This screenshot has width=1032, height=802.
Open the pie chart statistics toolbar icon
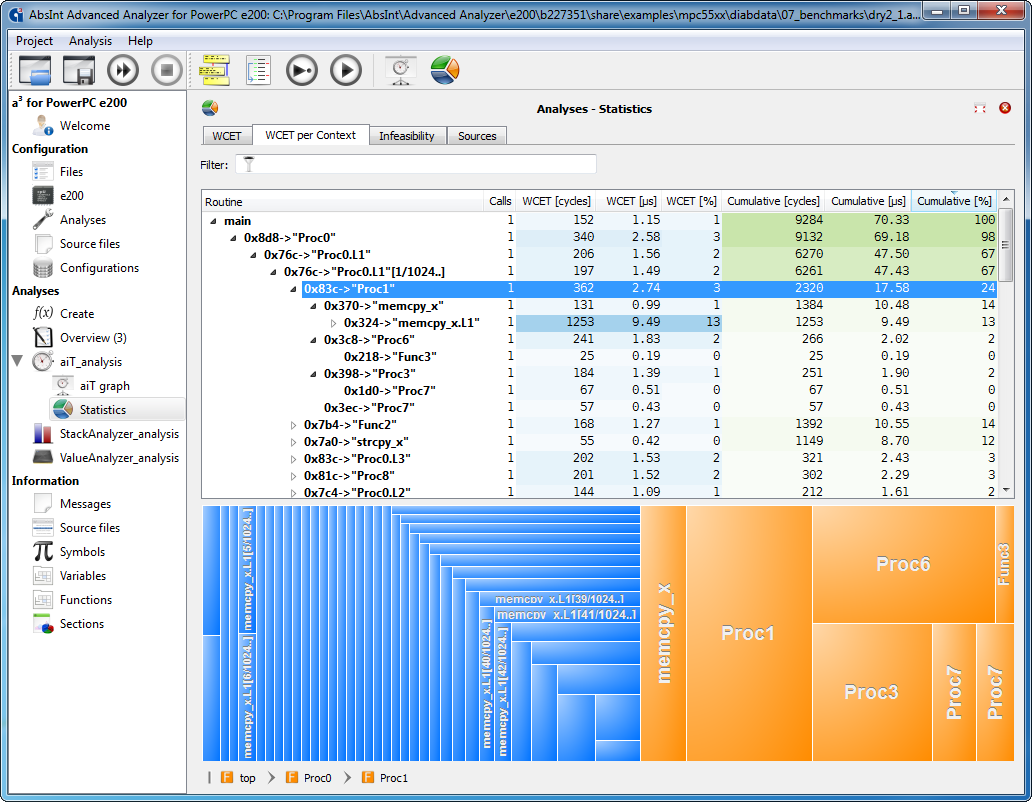pos(445,70)
